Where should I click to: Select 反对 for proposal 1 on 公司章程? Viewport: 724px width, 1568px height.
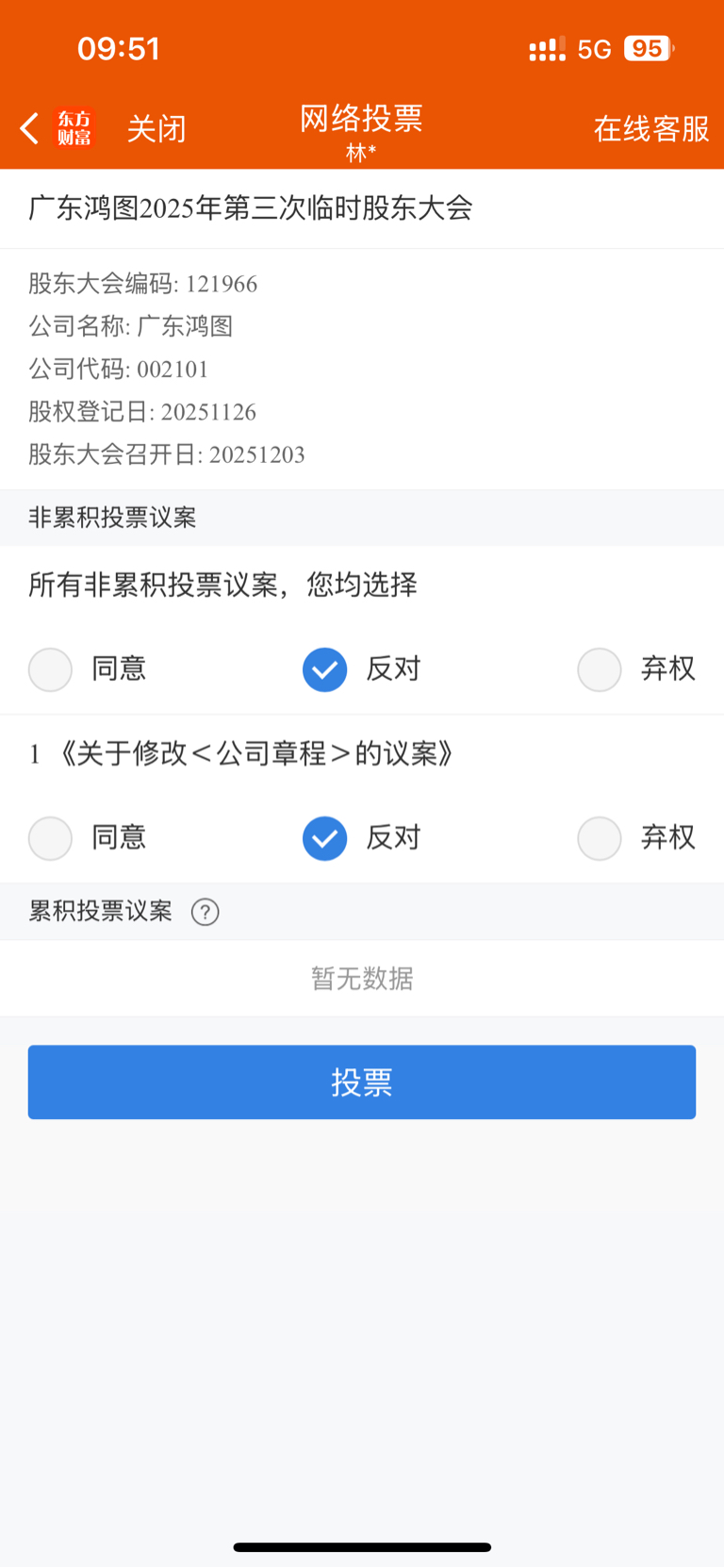coord(325,838)
